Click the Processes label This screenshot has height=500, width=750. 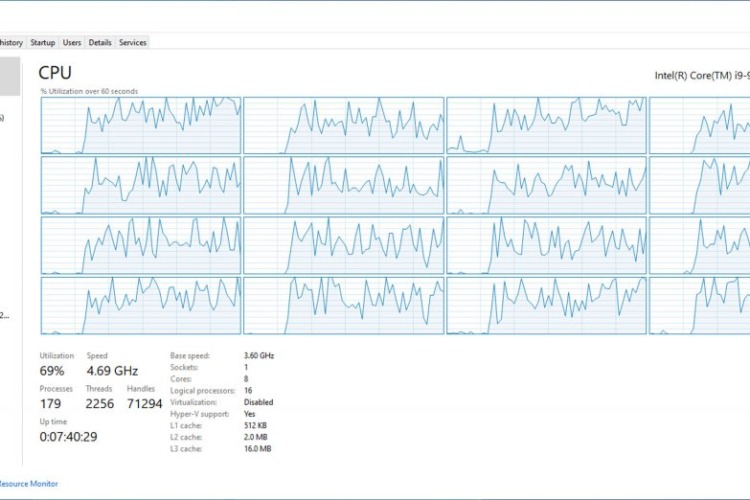click(x=56, y=389)
